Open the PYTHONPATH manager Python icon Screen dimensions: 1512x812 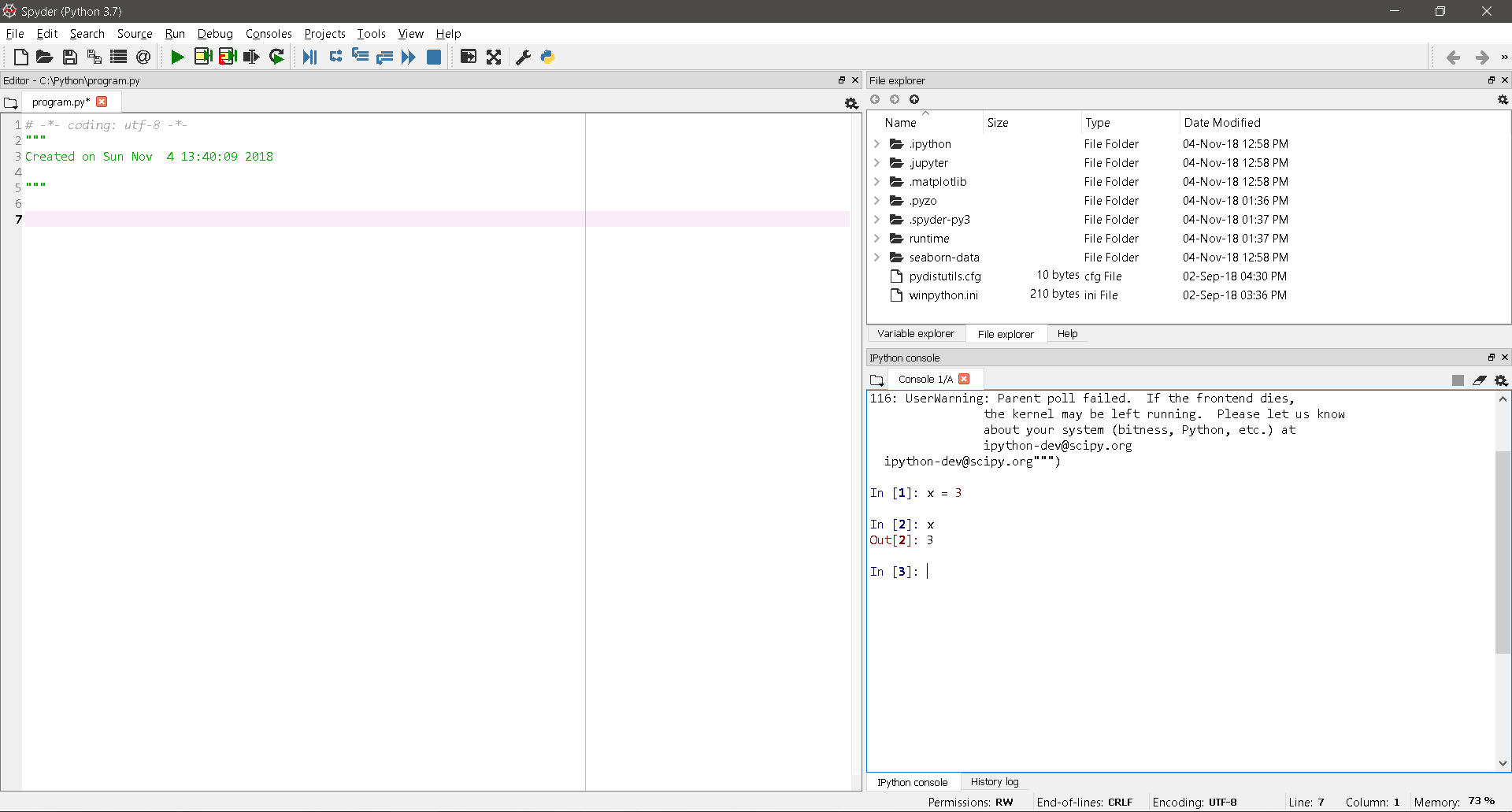tap(547, 57)
